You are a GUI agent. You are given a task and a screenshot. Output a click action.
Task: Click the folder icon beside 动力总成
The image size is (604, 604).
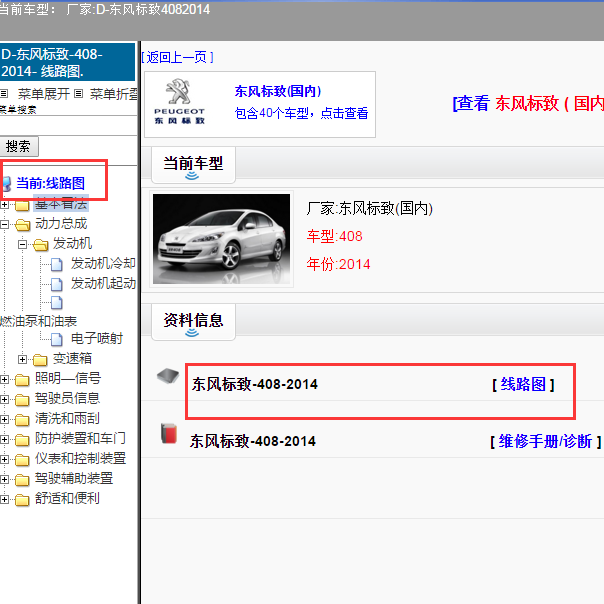[x=22, y=224]
